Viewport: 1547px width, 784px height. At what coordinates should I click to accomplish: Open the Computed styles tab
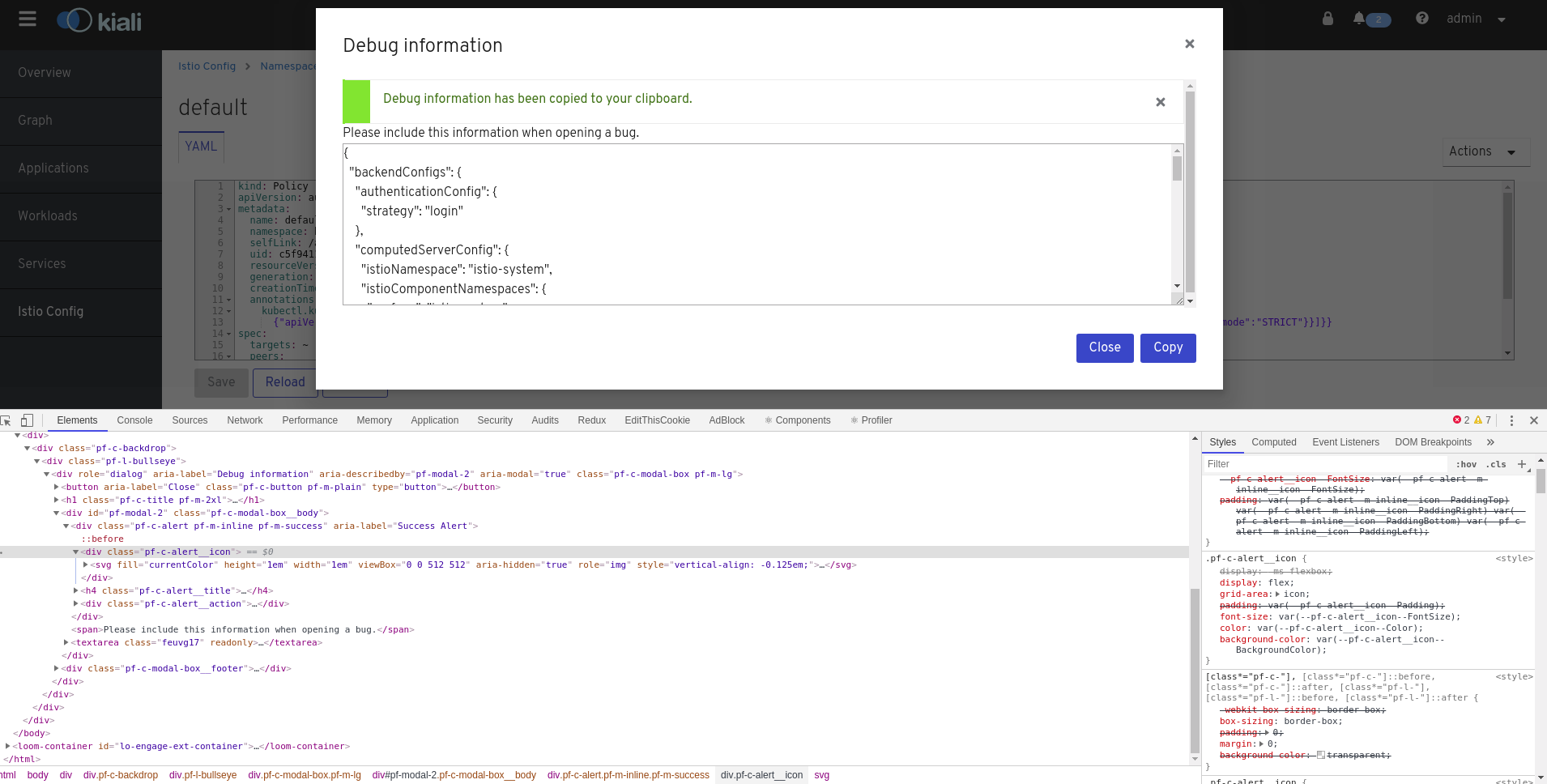point(1274,442)
